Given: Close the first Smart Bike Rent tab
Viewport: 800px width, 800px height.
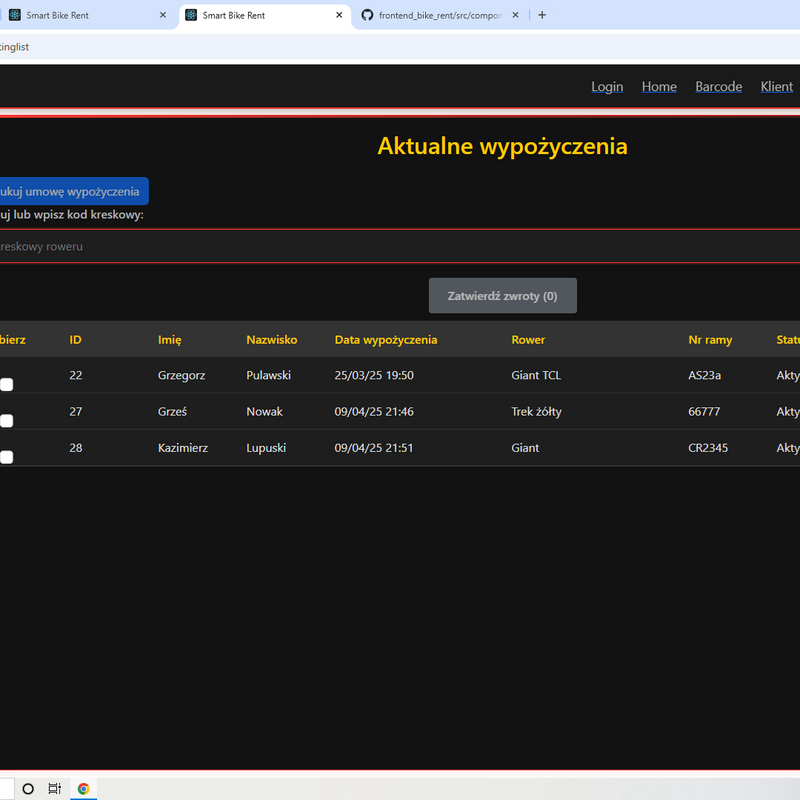Looking at the screenshot, I should click(163, 16).
